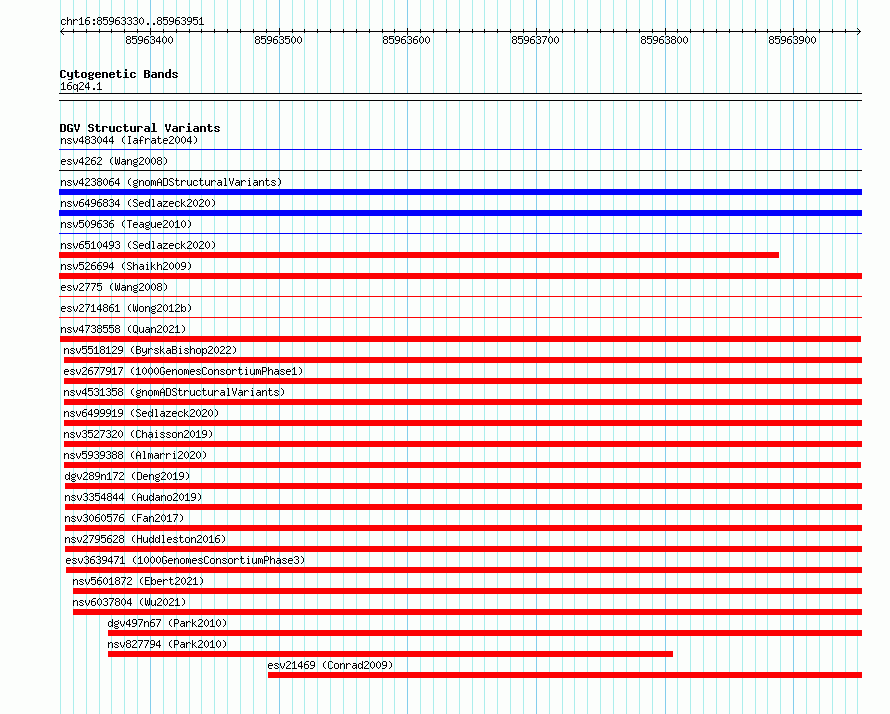Open the nsv6496834 (Sedlazeck2020) variant
Viewport: 890px width, 714px height.
tap(138, 203)
